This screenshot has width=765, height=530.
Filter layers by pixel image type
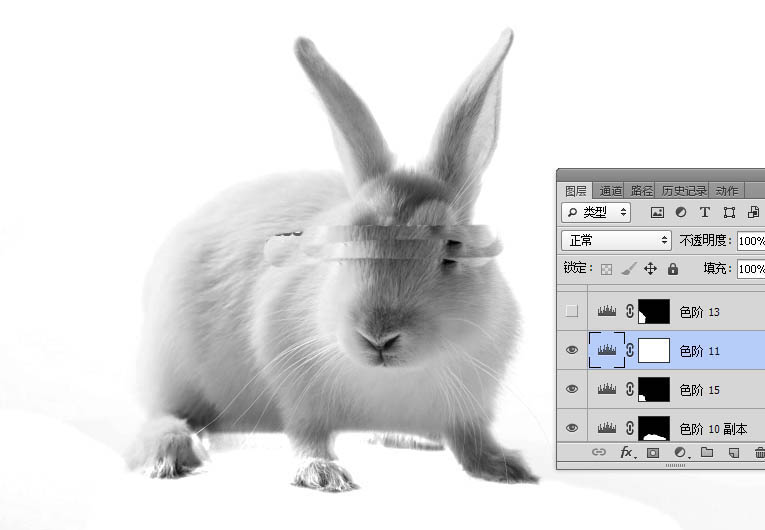coord(657,212)
